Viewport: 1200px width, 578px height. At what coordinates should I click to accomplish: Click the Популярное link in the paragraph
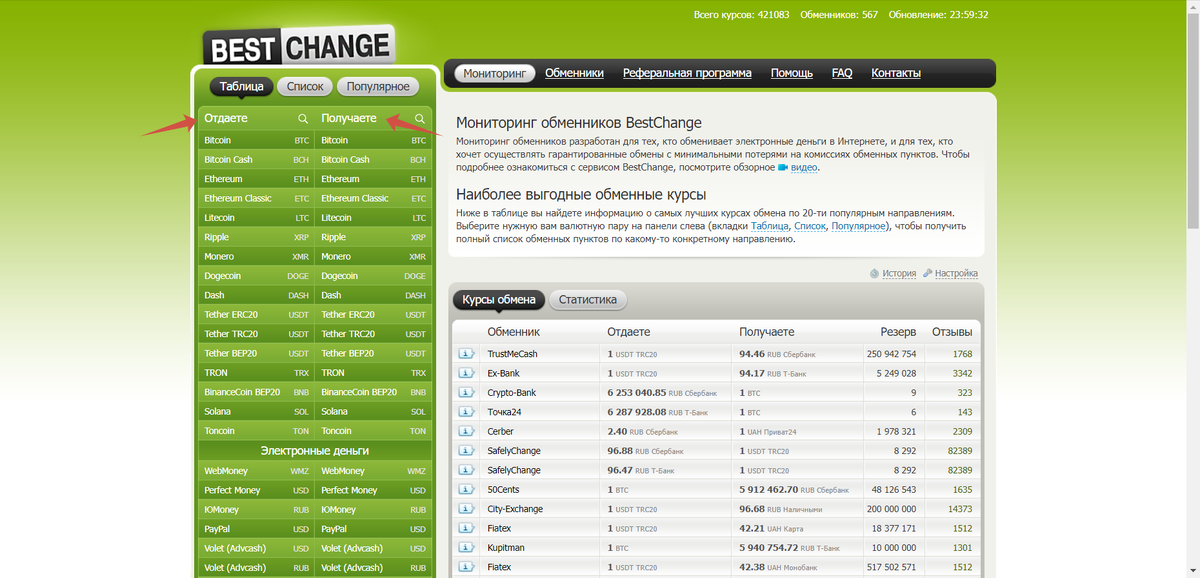coord(859,227)
